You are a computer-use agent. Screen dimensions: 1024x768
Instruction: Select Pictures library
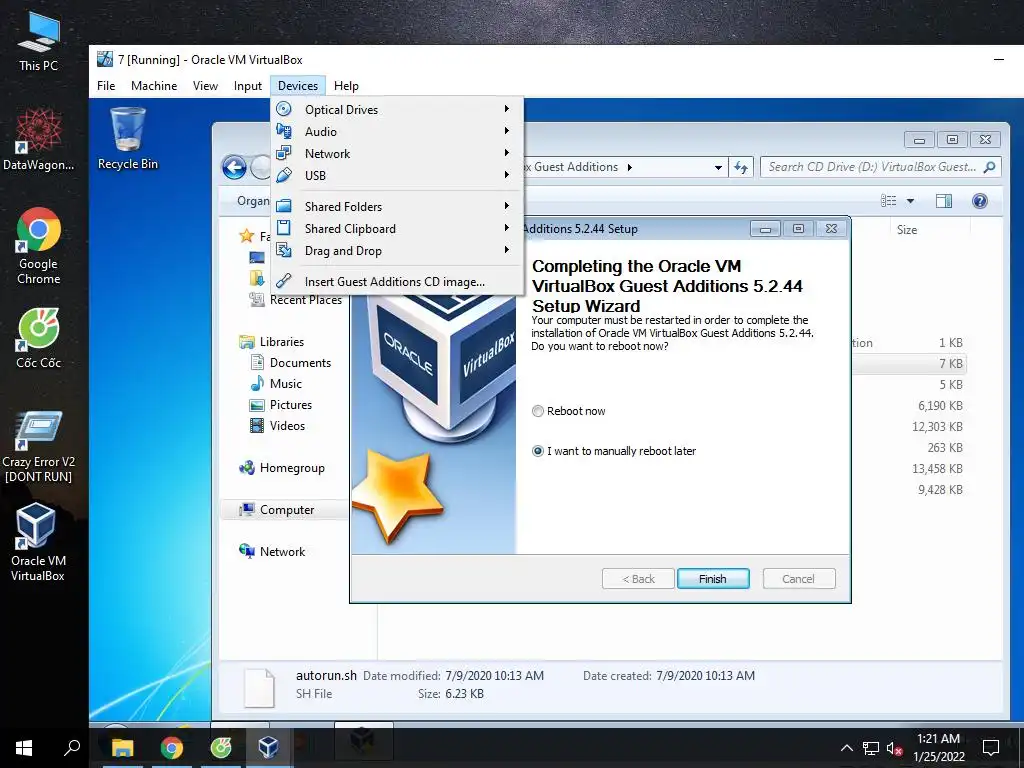[x=281, y=404]
